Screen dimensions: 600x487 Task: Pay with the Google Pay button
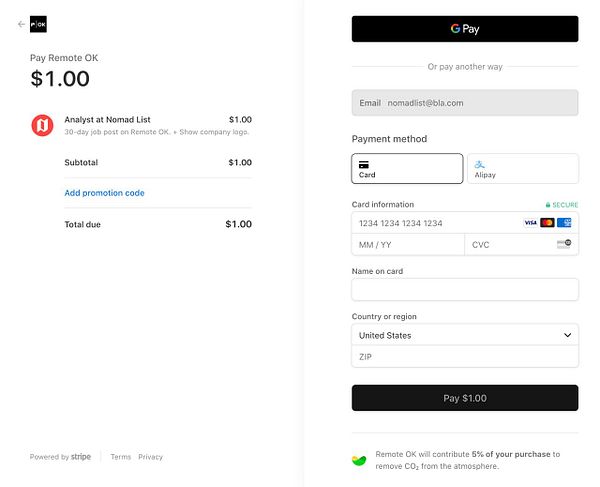point(465,29)
